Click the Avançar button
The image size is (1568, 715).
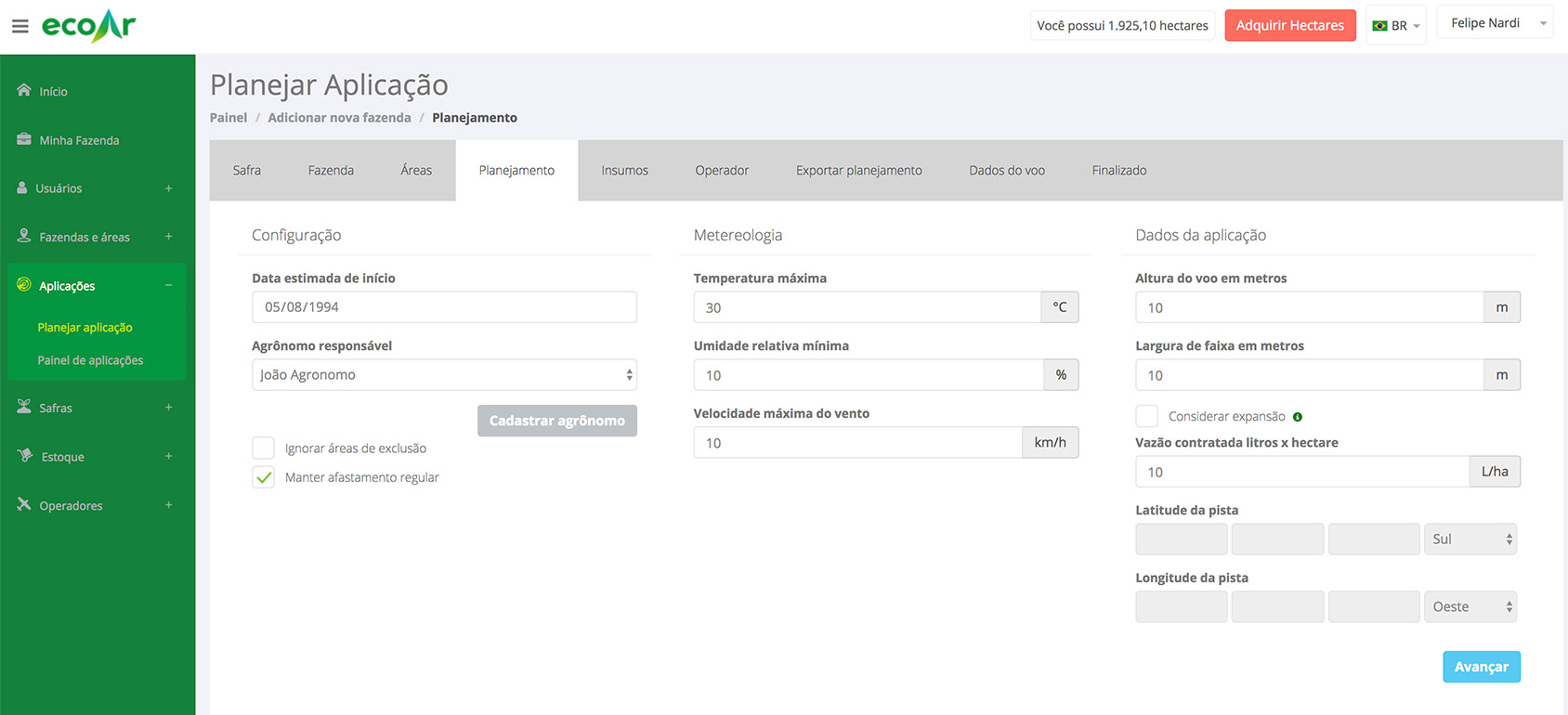(1481, 667)
